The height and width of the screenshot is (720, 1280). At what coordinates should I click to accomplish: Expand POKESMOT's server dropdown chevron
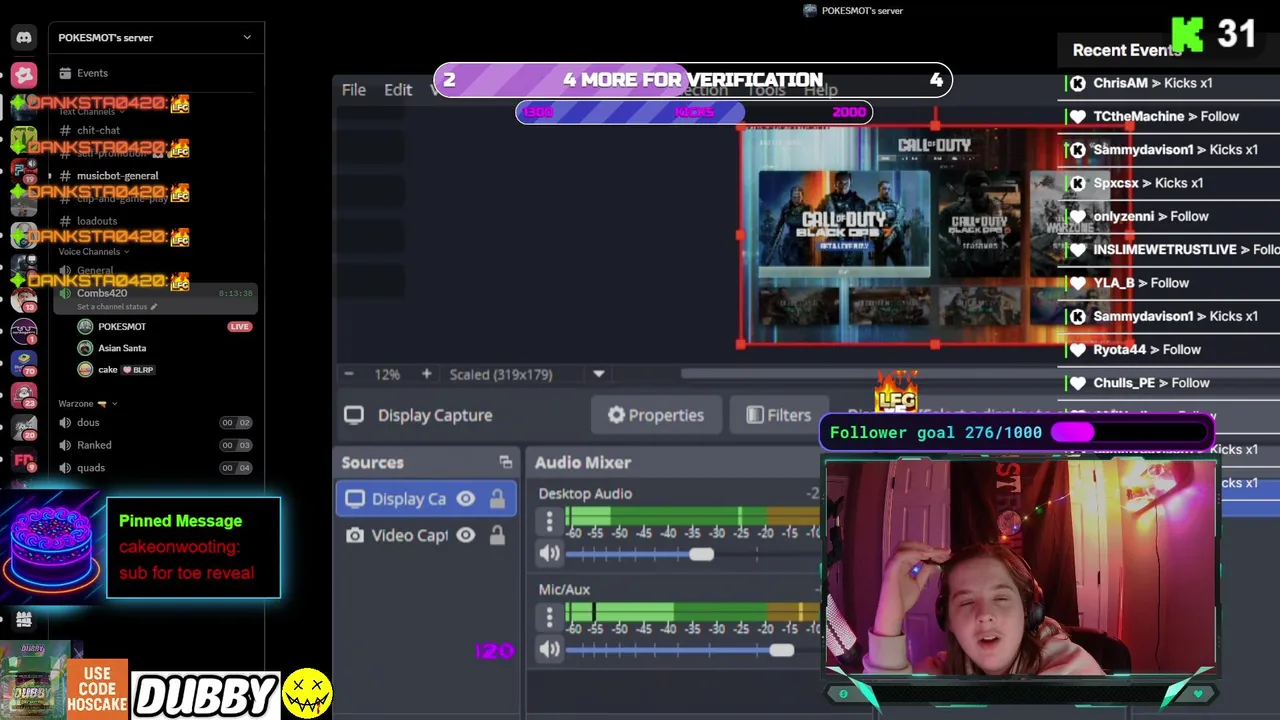point(247,37)
